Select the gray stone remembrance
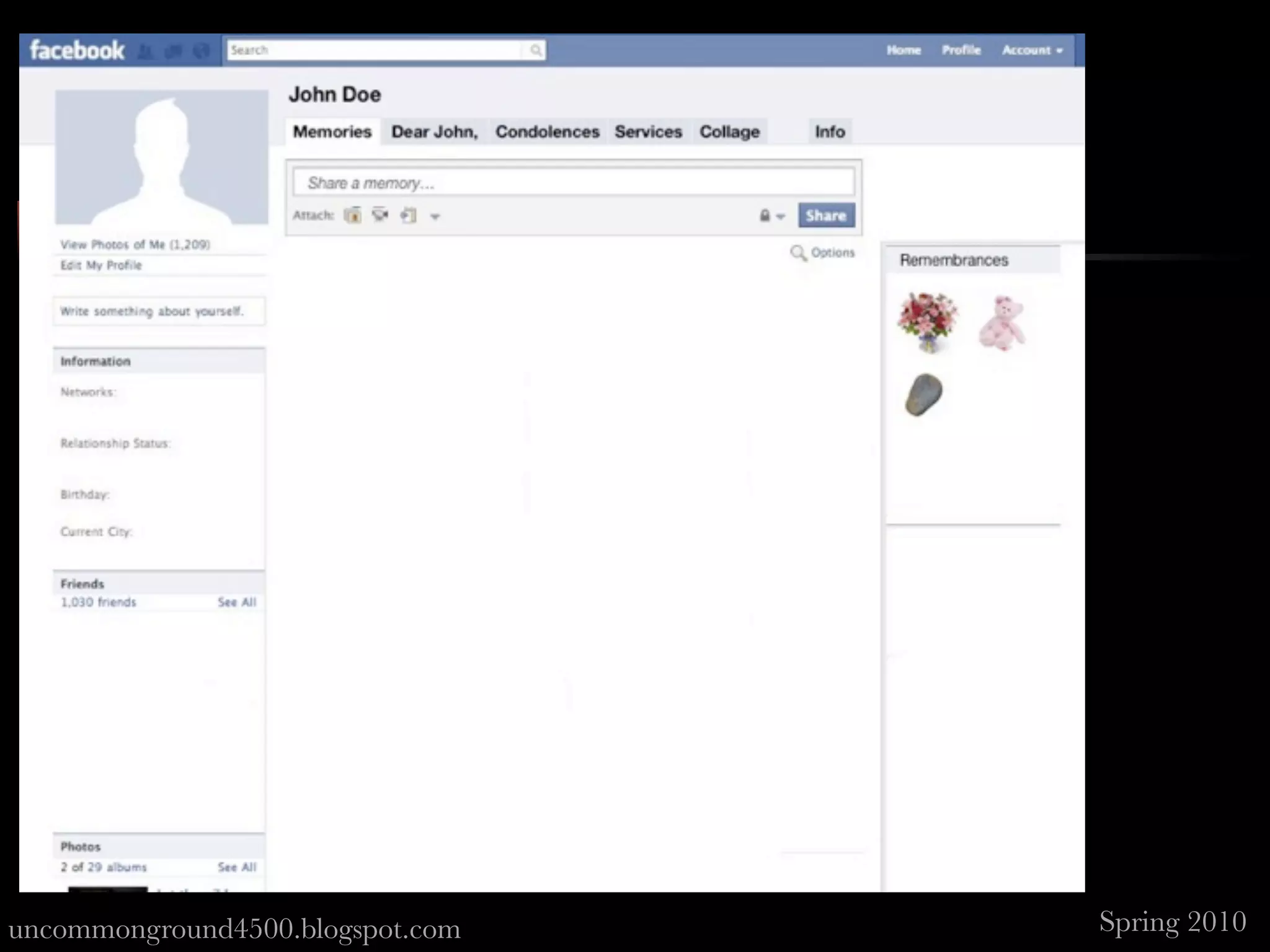Screen dimensions: 1270x952 tap(924, 395)
